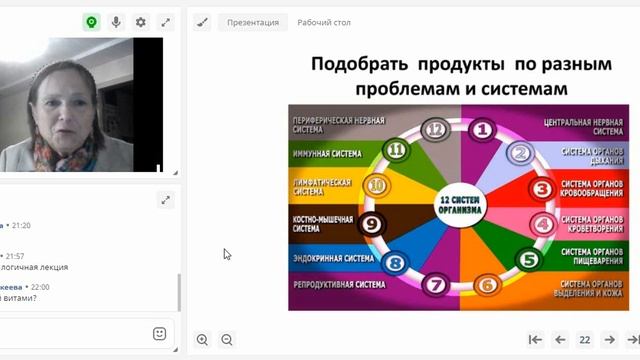Zoom in on the presentation
The image size is (640, 360).
(x=202, y=339)
